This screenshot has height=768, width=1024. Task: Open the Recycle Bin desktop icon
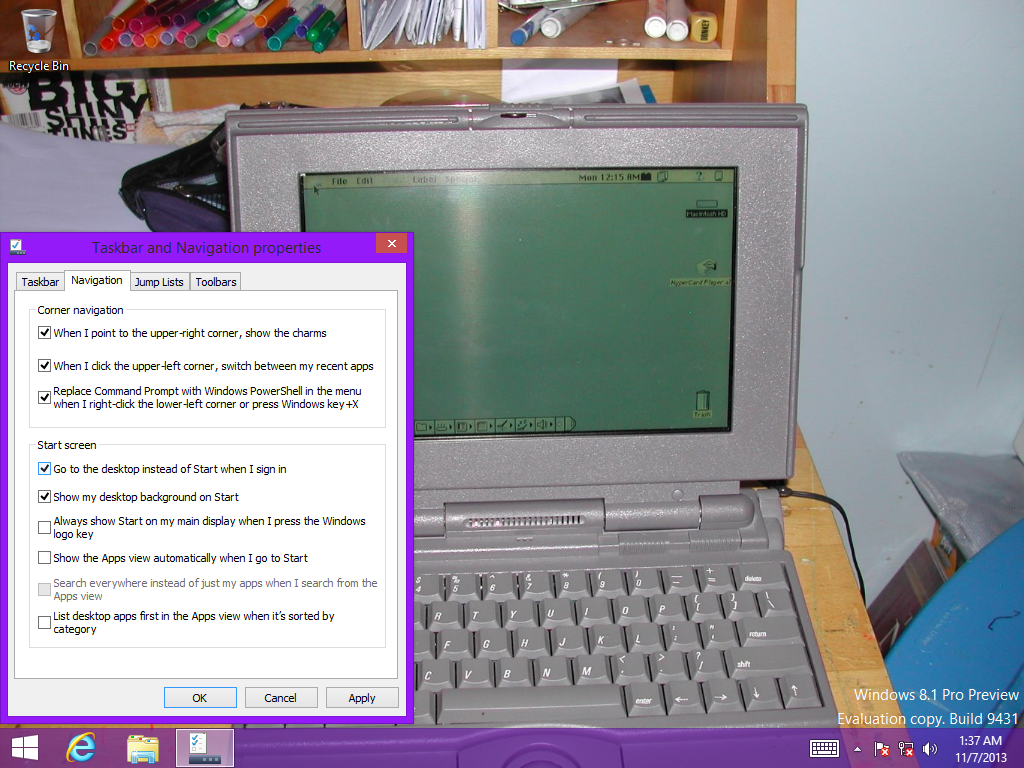pyautogui.click(x=38, y=39)
